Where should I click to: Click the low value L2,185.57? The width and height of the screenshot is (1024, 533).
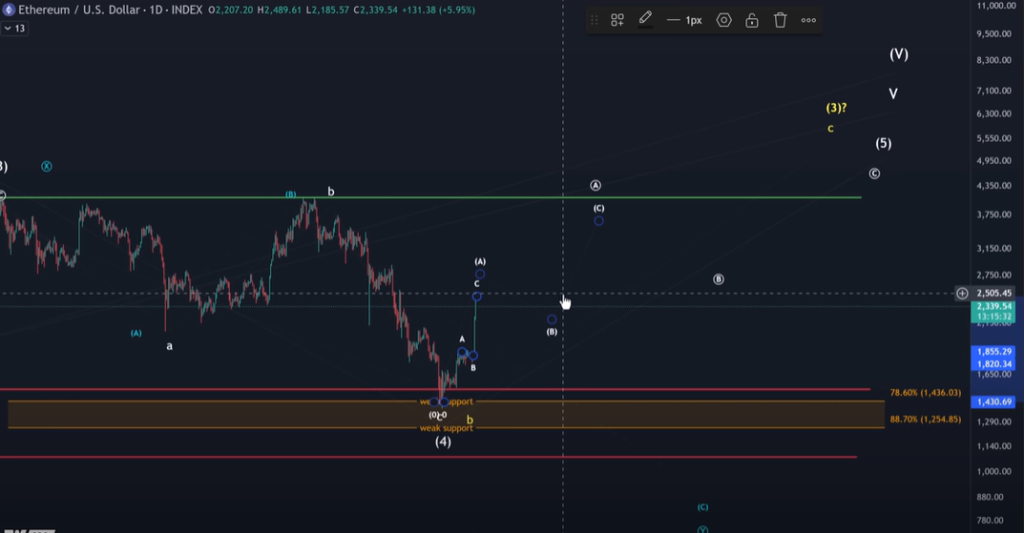pyautogui.click(x=327, y=10)
